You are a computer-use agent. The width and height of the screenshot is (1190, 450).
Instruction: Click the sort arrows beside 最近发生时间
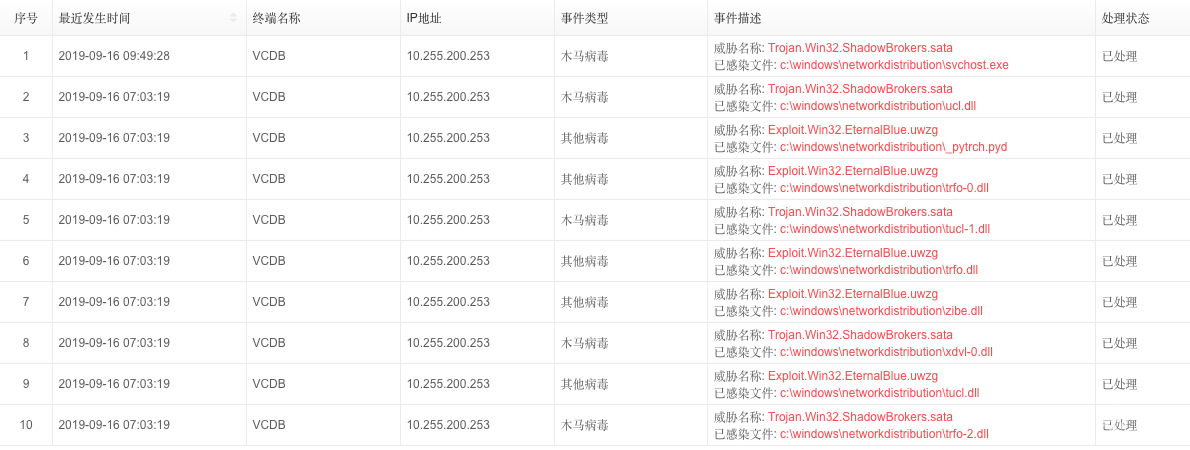pyautogui.click(x=233, y=18)
